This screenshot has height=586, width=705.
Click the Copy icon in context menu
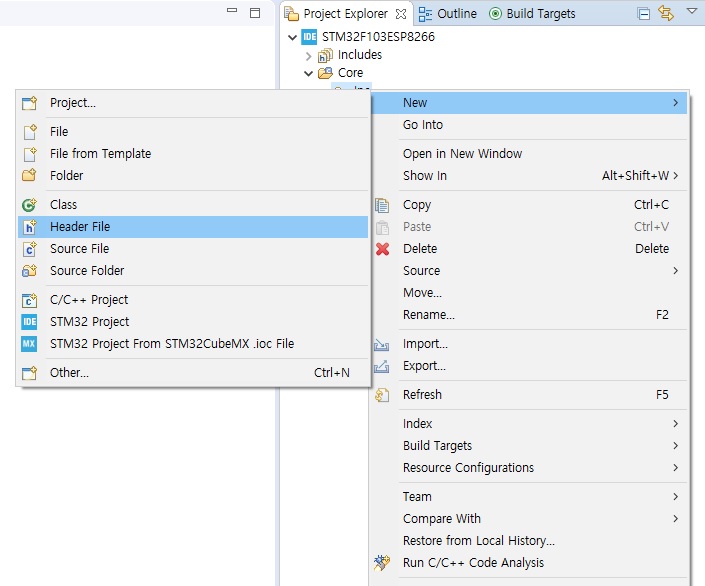pyautogui.click(x=382, y=205)
